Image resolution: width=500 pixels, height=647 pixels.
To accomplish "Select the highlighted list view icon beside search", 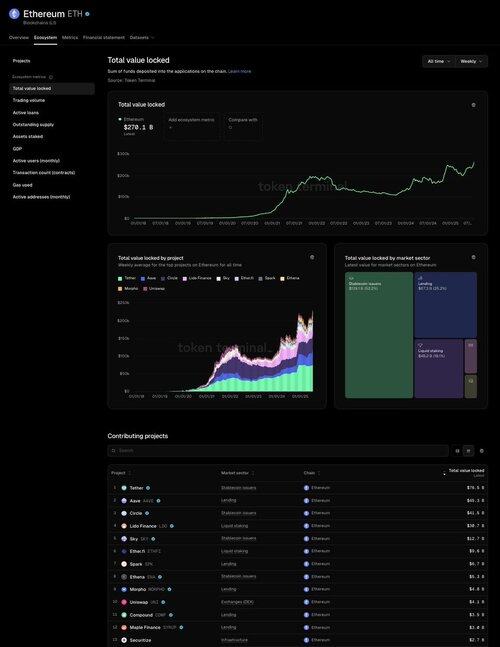I will pyautogui.click(x=468, y=451).
